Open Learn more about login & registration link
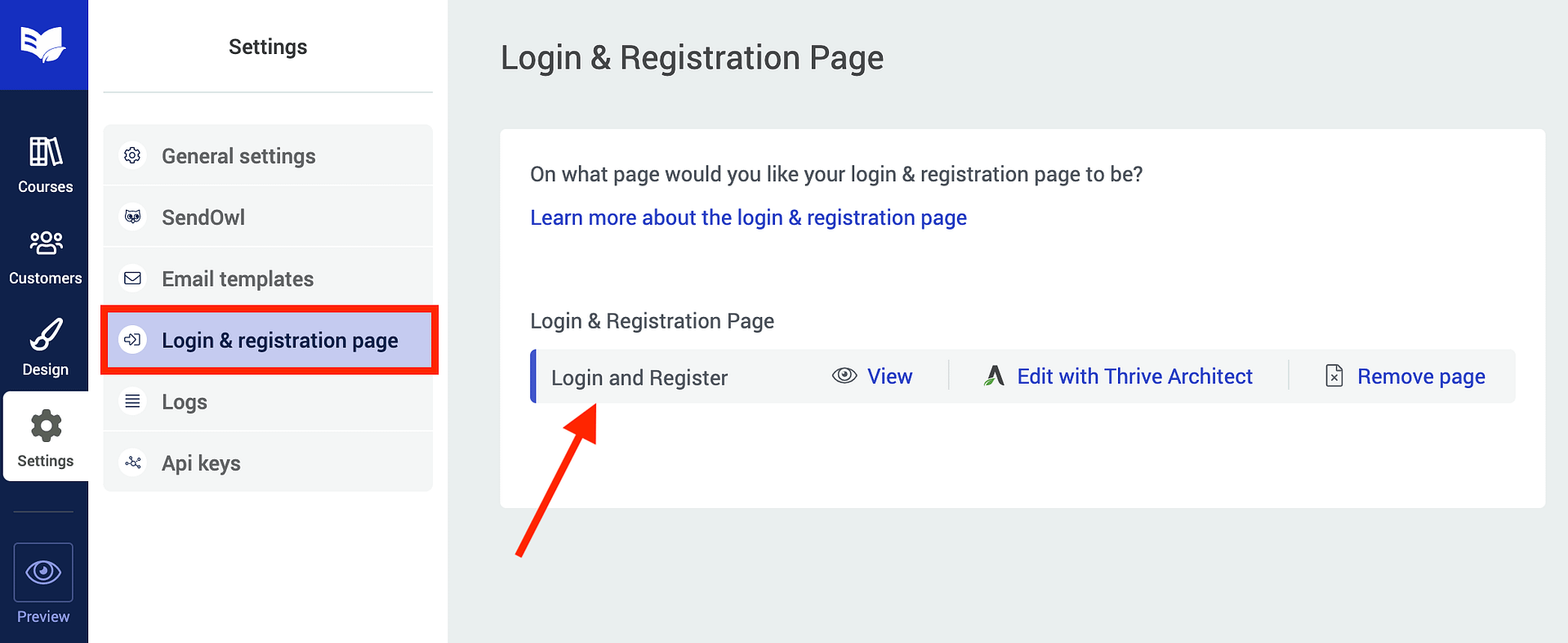 (748, 218)
